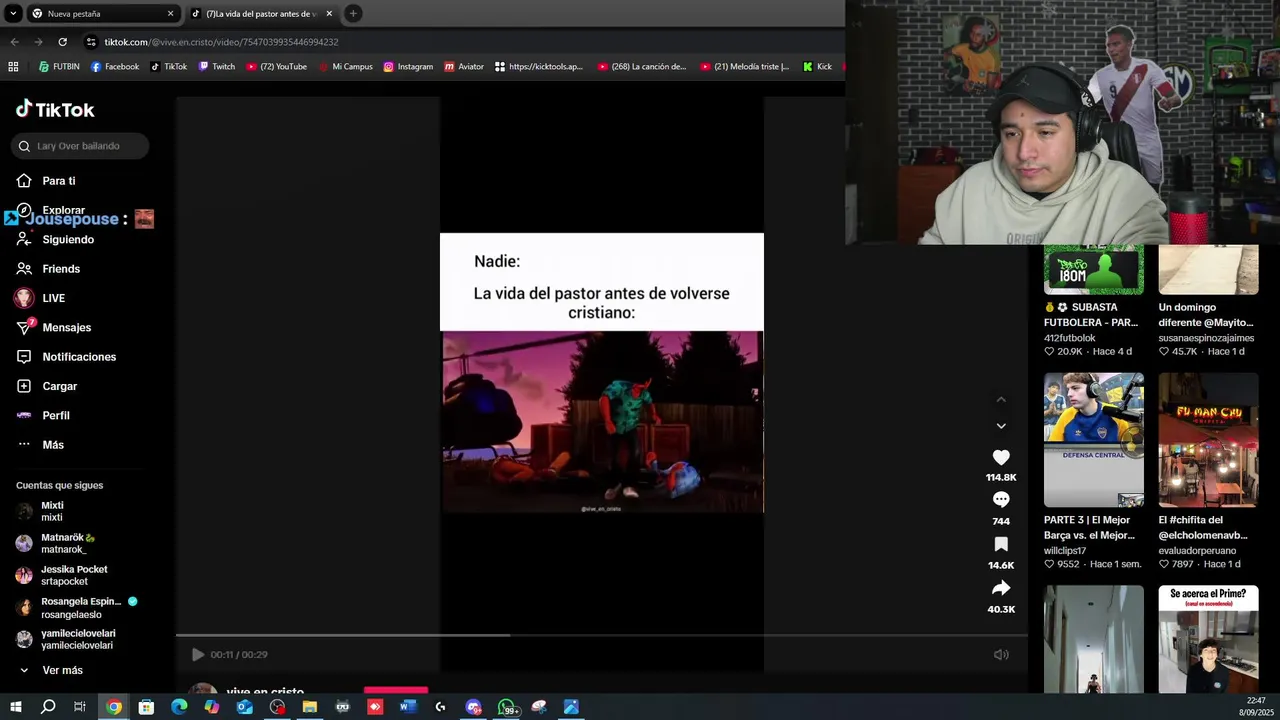1280x720 pixels.
Task: Open the tab search dropdown
Action: pyautogui.click(x=13, y=14)
